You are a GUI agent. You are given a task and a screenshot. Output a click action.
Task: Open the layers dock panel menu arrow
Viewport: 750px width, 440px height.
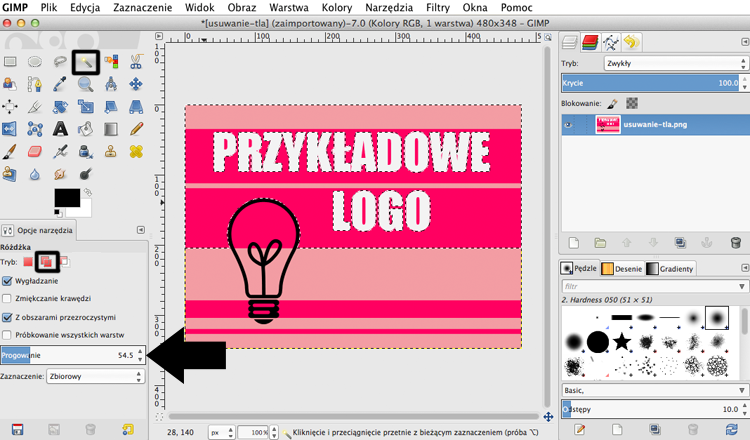coord(745,42)
